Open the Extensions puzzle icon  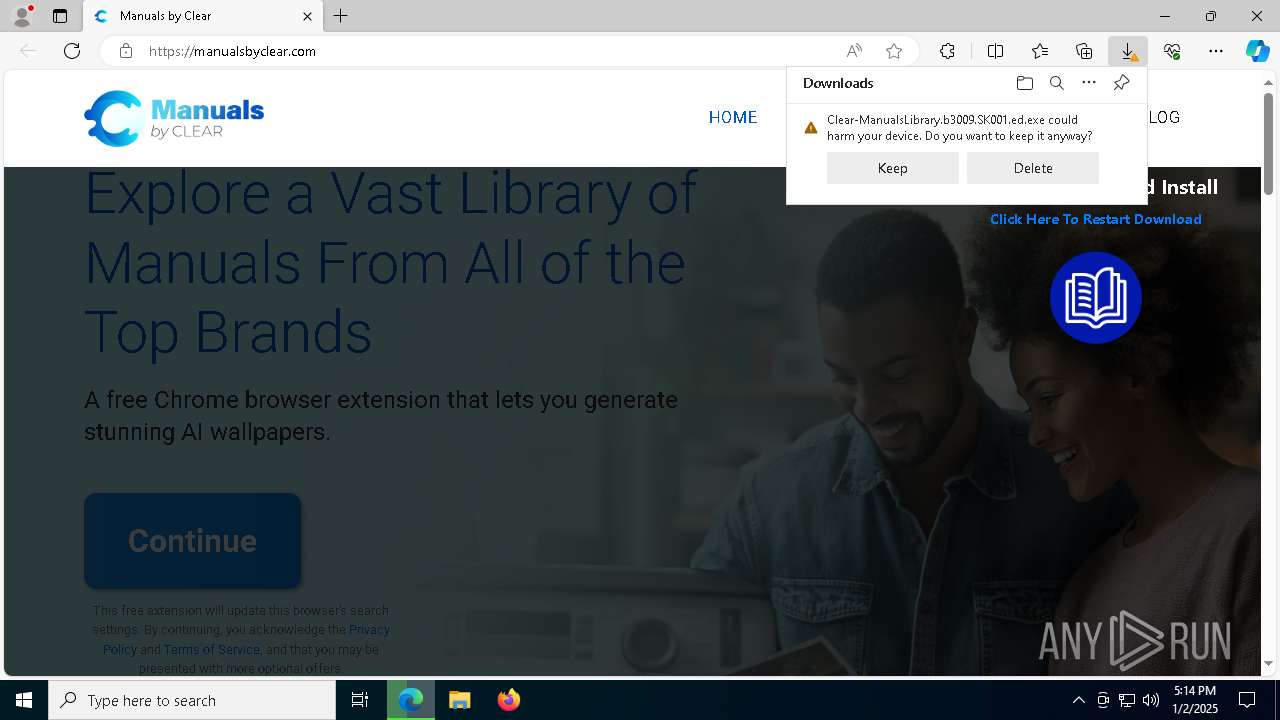947,51
